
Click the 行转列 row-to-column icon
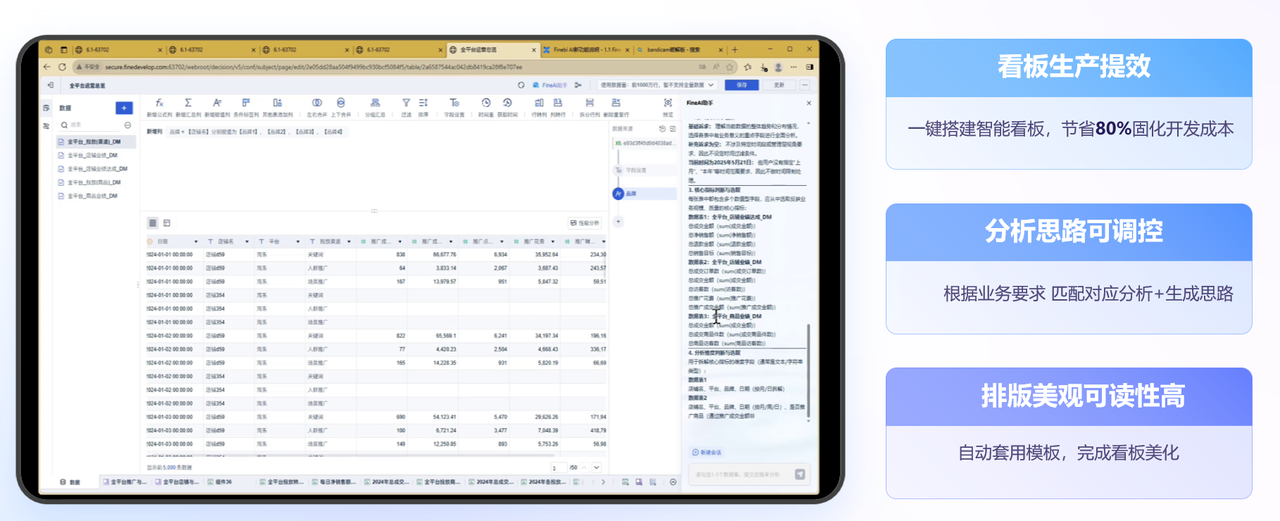540,103
